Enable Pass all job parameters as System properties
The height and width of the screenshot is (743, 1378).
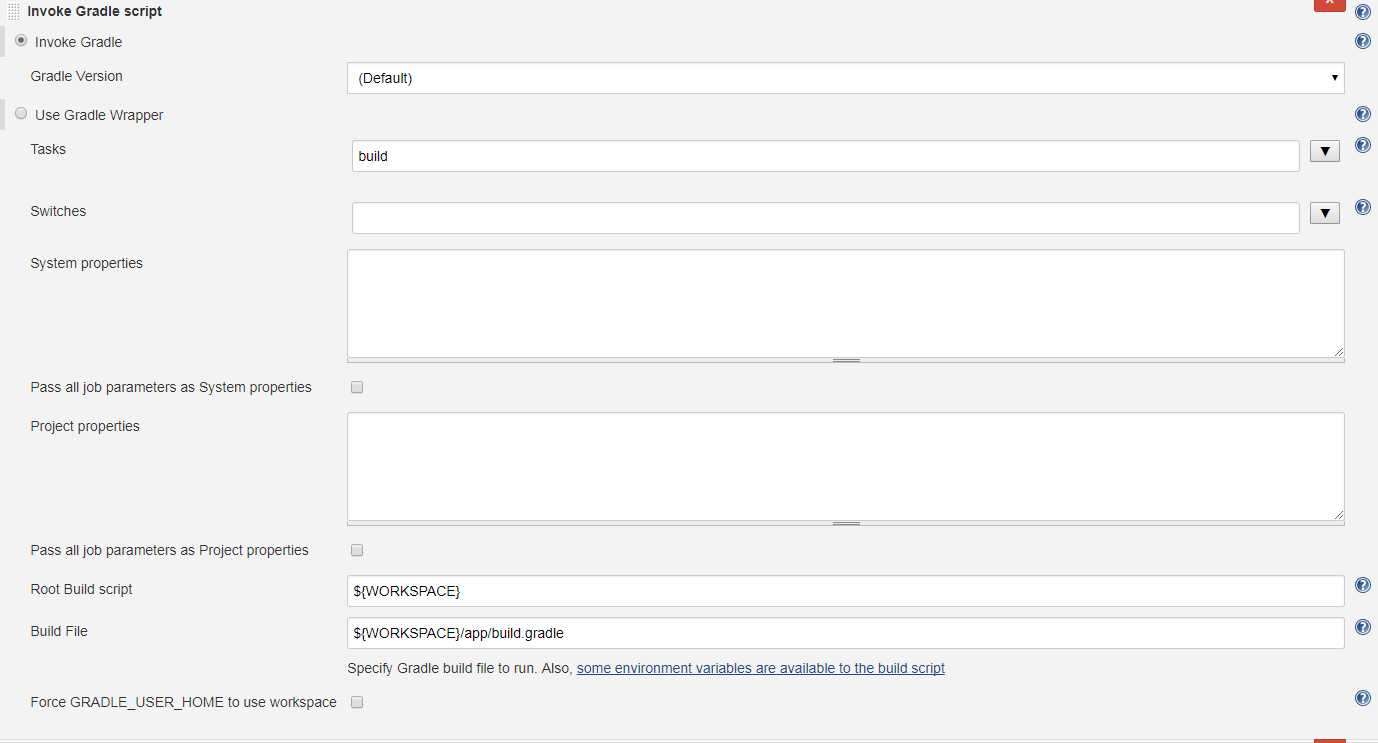[357, 387]
